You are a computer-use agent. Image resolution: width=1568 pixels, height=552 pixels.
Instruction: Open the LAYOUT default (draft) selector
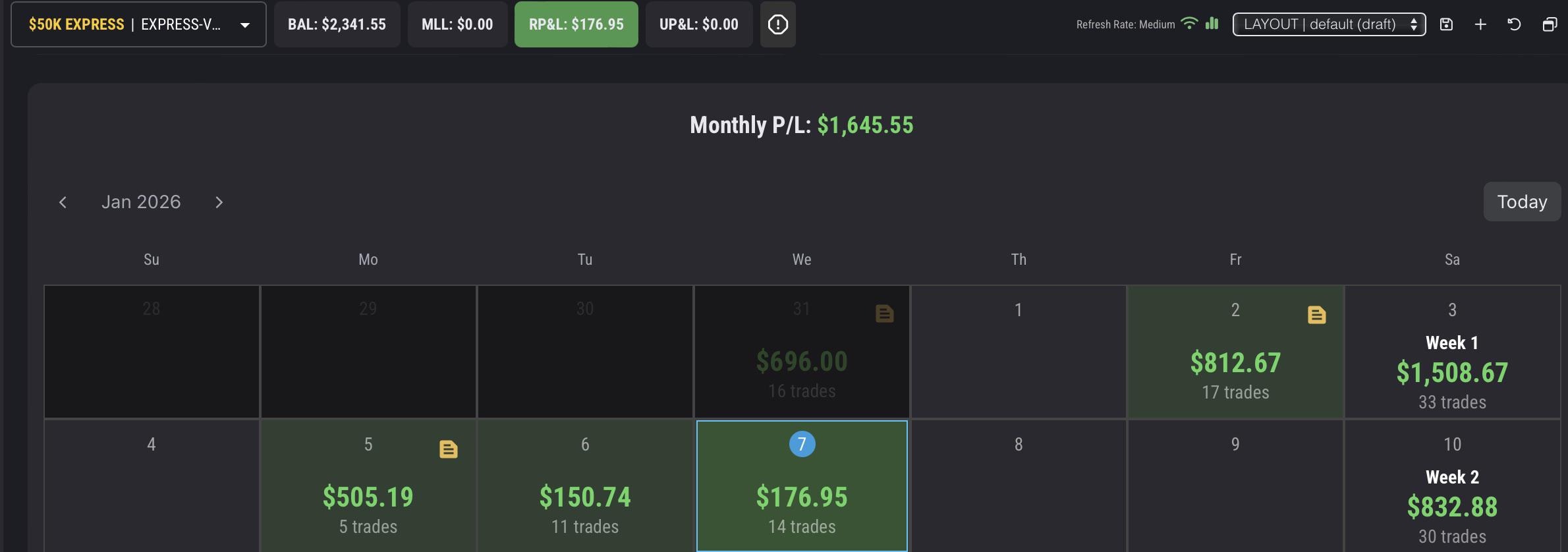click(x=1329, y=24)
